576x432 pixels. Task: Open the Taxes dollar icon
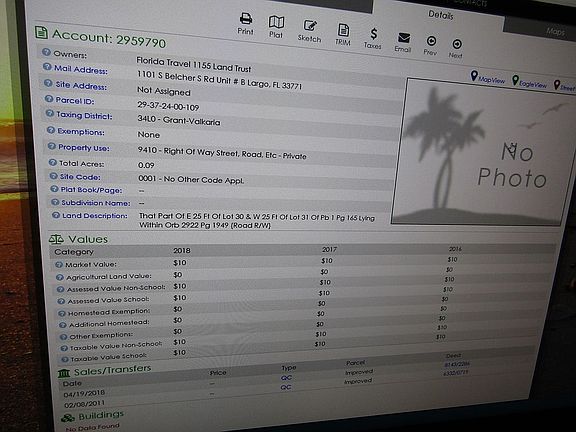pos(373,34)
